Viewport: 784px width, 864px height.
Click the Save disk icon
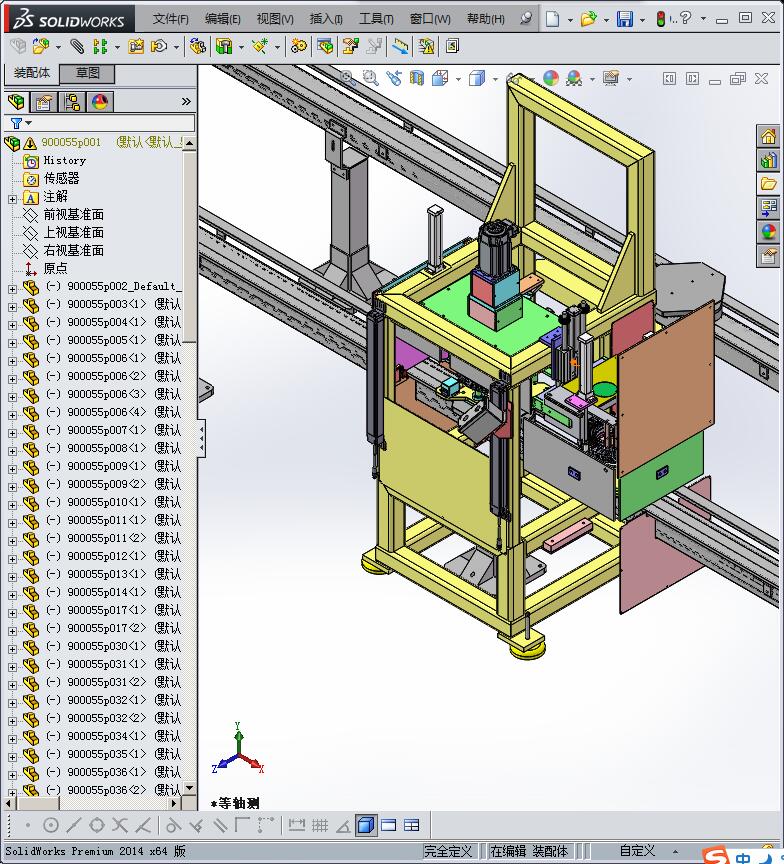(625, 19)
